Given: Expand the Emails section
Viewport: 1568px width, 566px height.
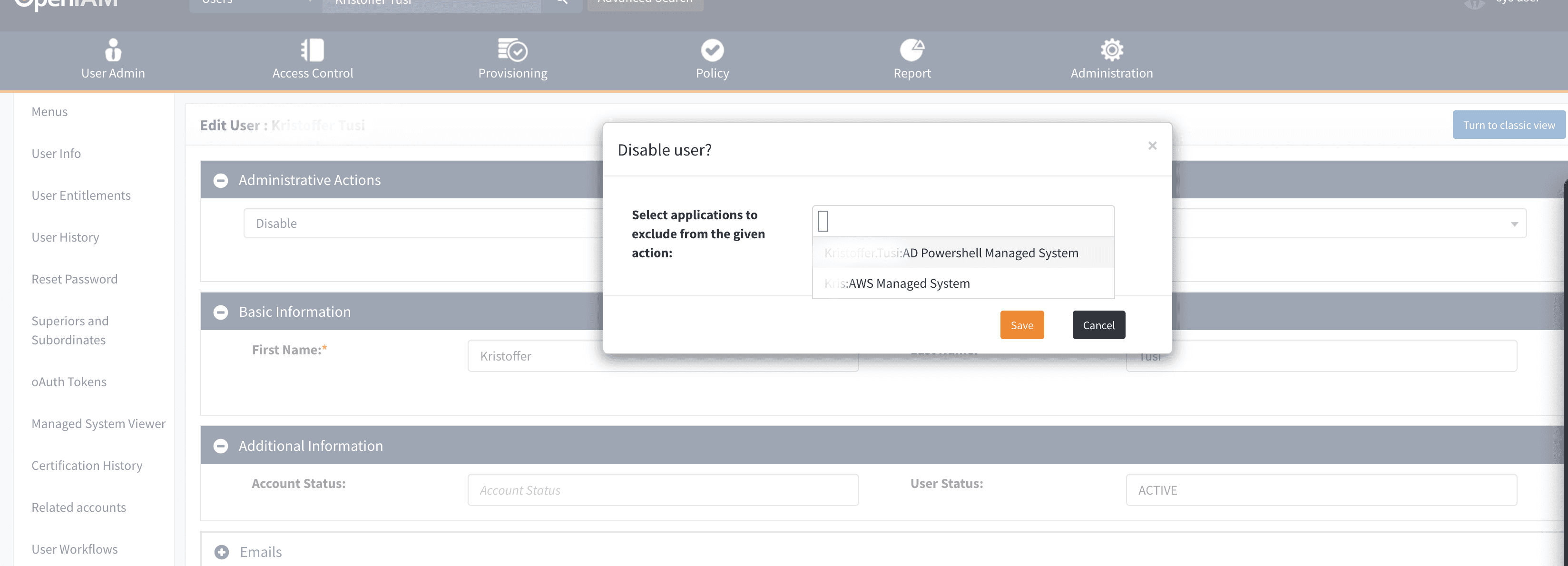Looking at the screenshot, I should tap(222, 552).
